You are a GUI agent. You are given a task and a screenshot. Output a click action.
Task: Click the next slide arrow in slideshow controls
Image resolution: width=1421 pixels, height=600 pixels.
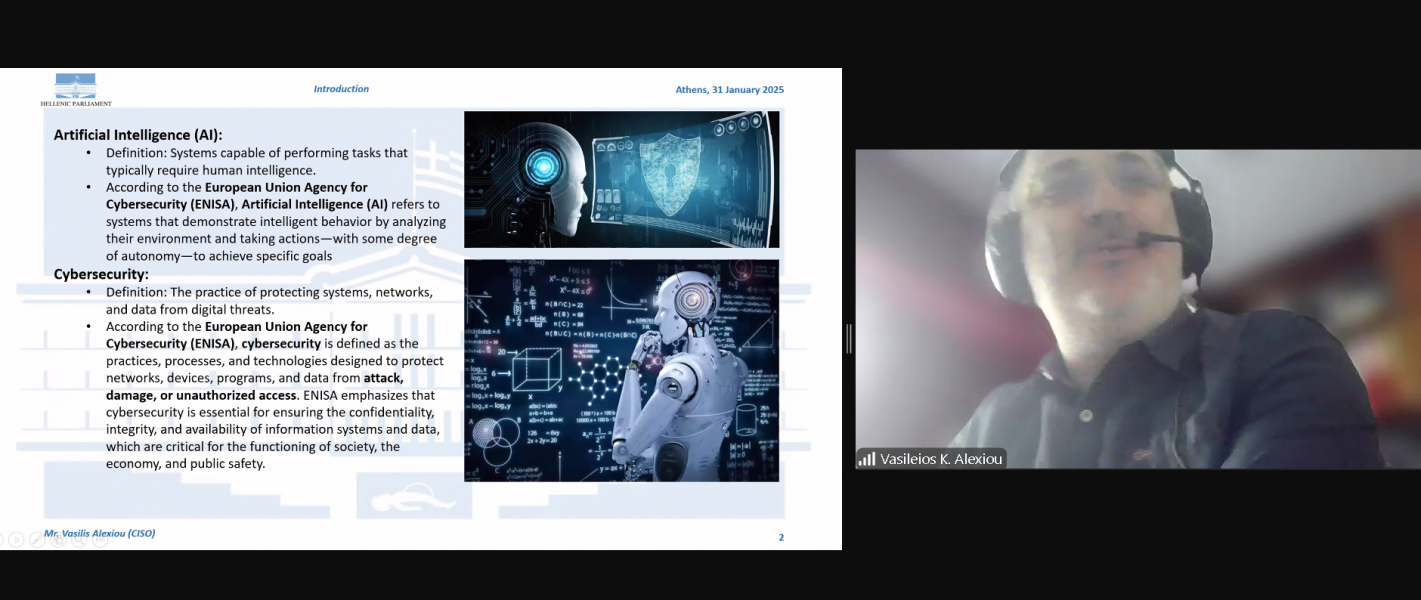(x=17, y=540)
